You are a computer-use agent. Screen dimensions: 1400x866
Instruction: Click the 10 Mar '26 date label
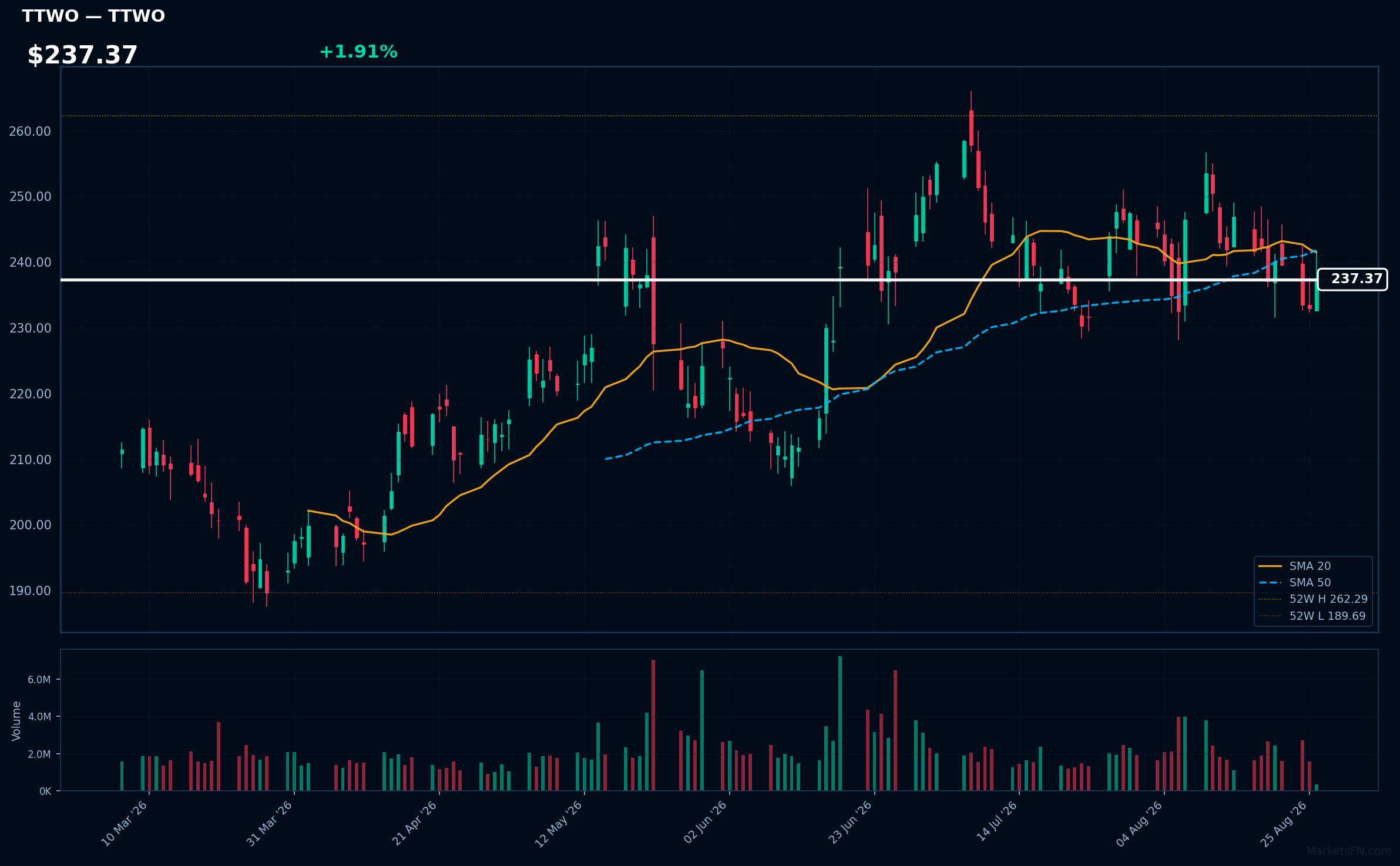pos(124,824)
